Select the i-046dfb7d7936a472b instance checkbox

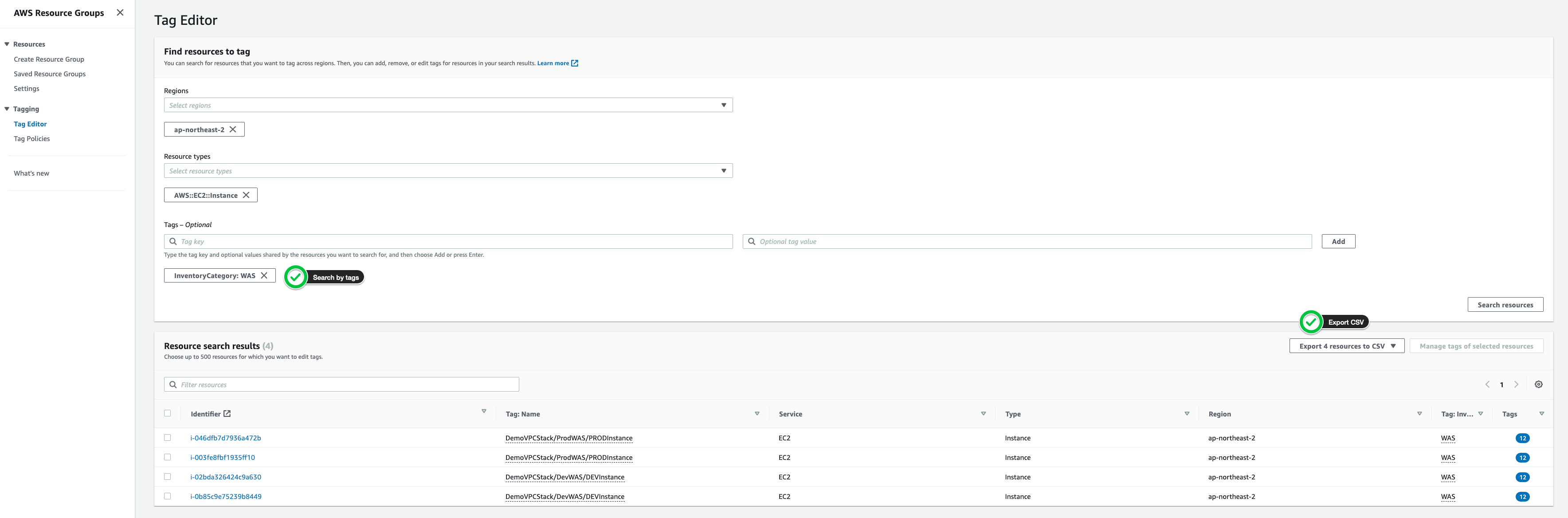point(167,438)
